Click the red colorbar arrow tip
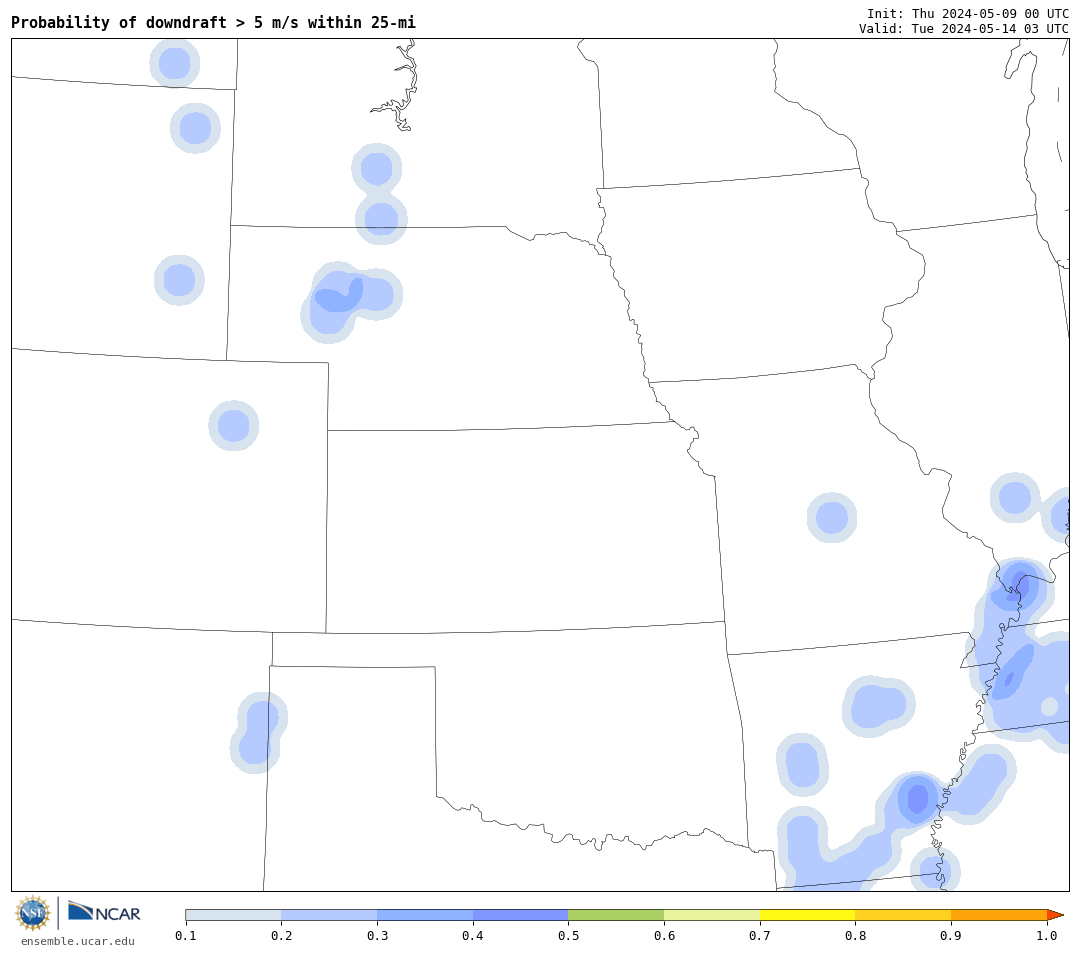This screenshot has height=954, width=1080. [x=1055, y=915]
